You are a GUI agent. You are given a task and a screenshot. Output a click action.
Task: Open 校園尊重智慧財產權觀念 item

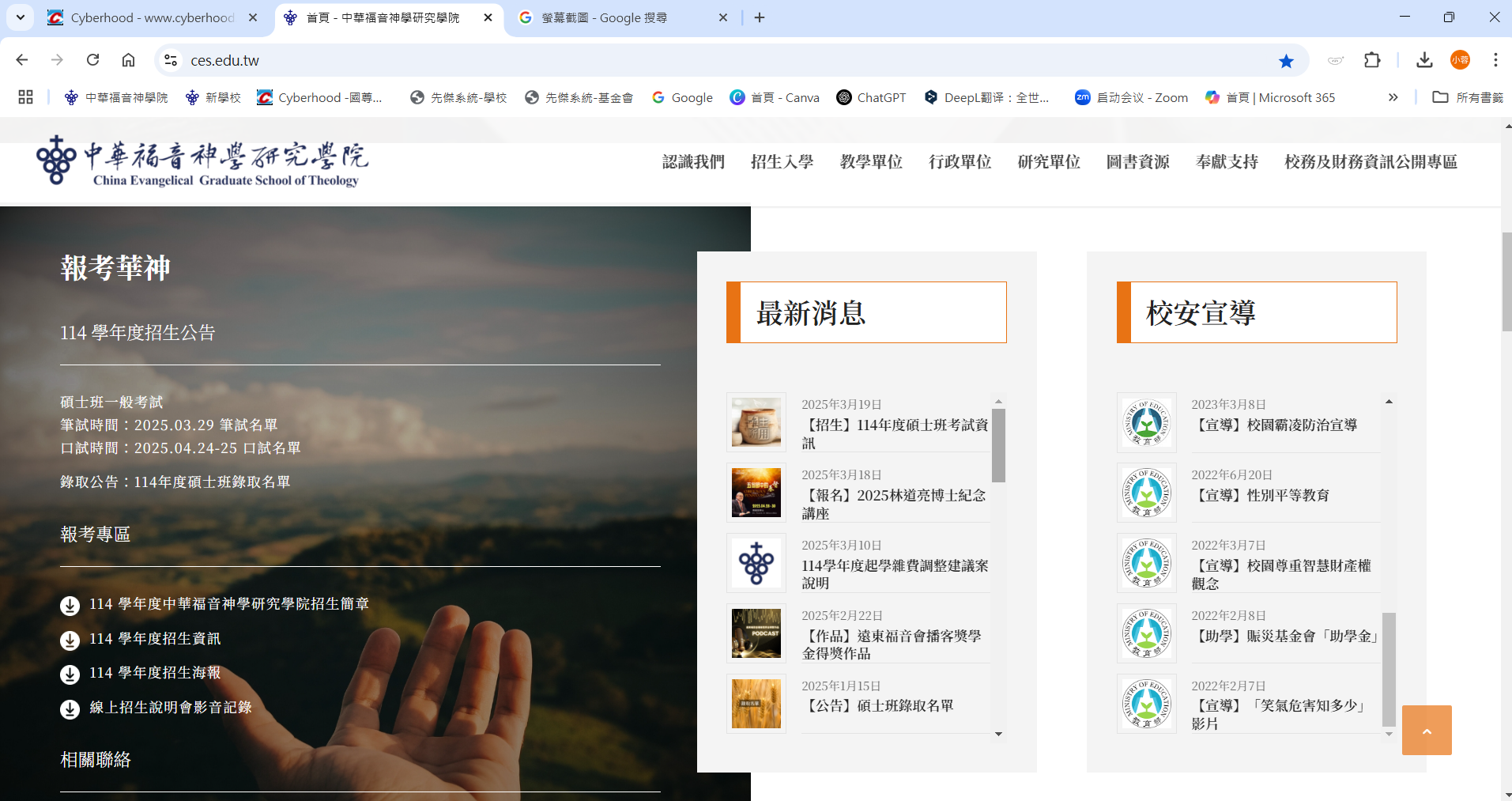pyautogui.click(x=1281, y=575)
